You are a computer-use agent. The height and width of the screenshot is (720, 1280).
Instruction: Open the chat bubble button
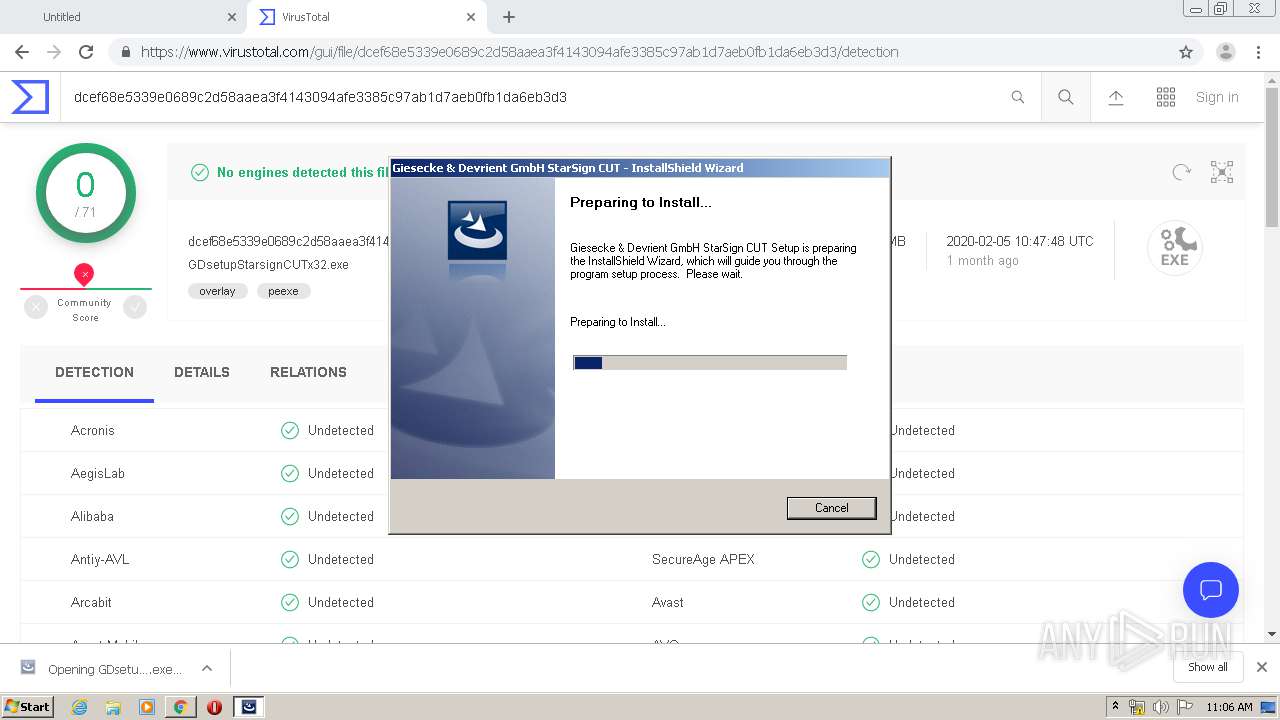click(x=1211, y=589)
